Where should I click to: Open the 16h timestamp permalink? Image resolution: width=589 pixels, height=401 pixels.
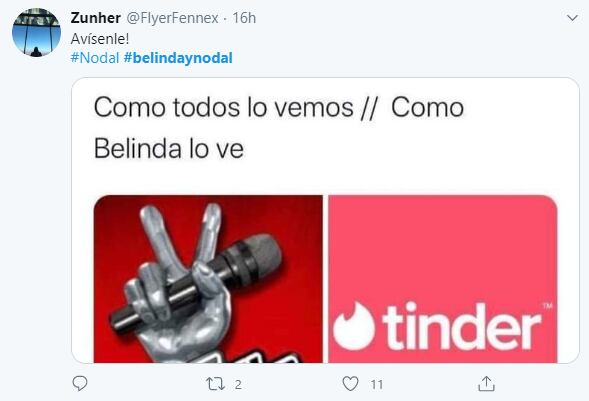[x=244, y=18]
